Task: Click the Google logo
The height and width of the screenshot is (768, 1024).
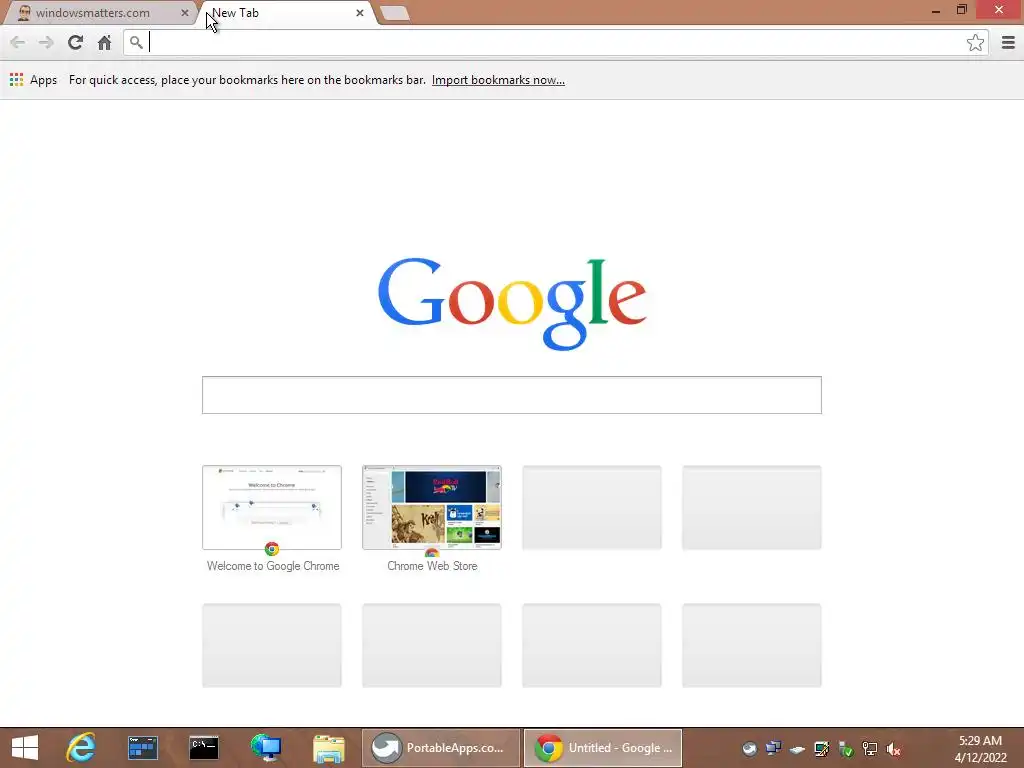Action: click(512, 303)
